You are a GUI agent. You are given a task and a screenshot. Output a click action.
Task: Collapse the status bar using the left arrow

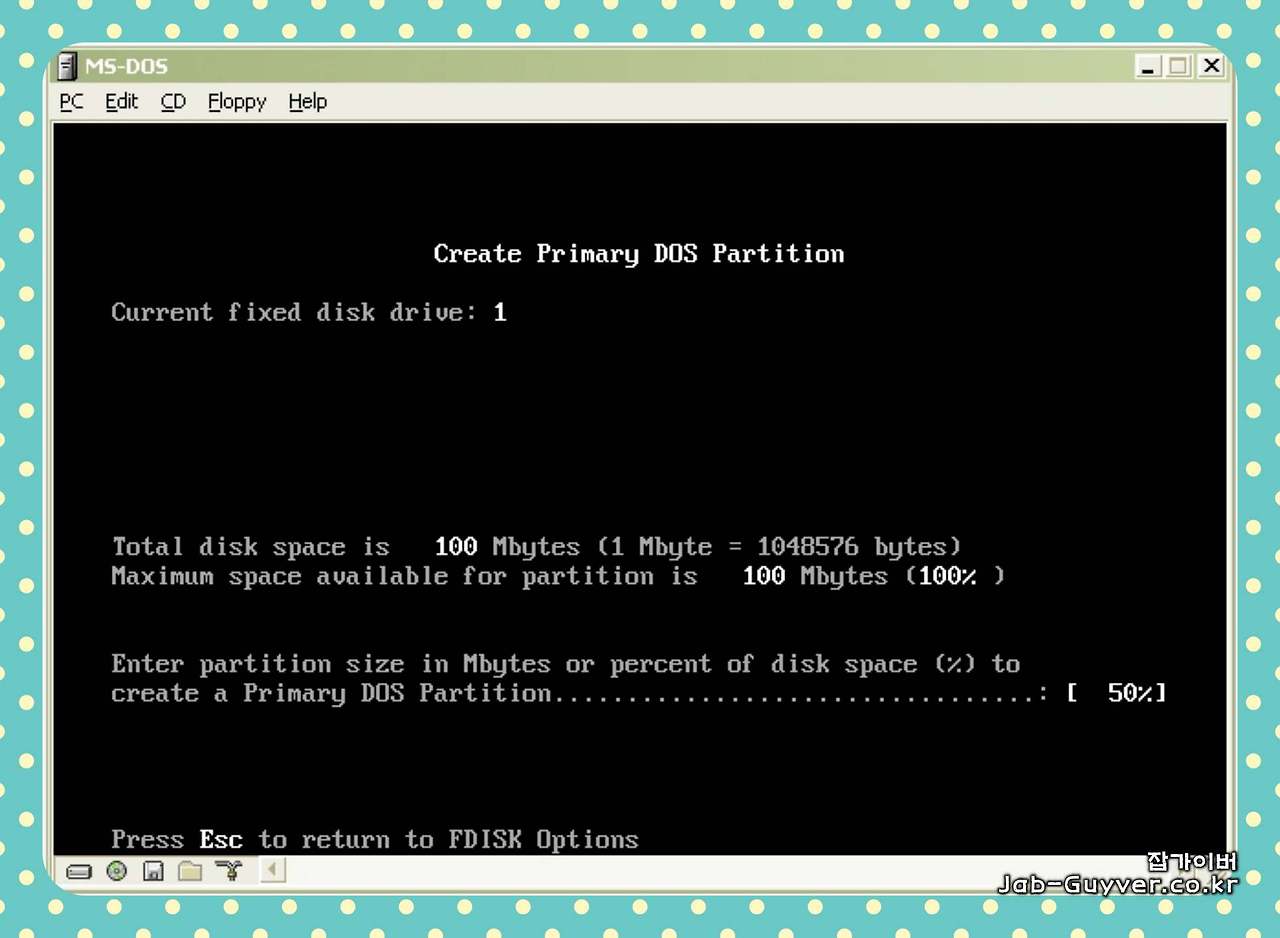(x=273, y=871)
